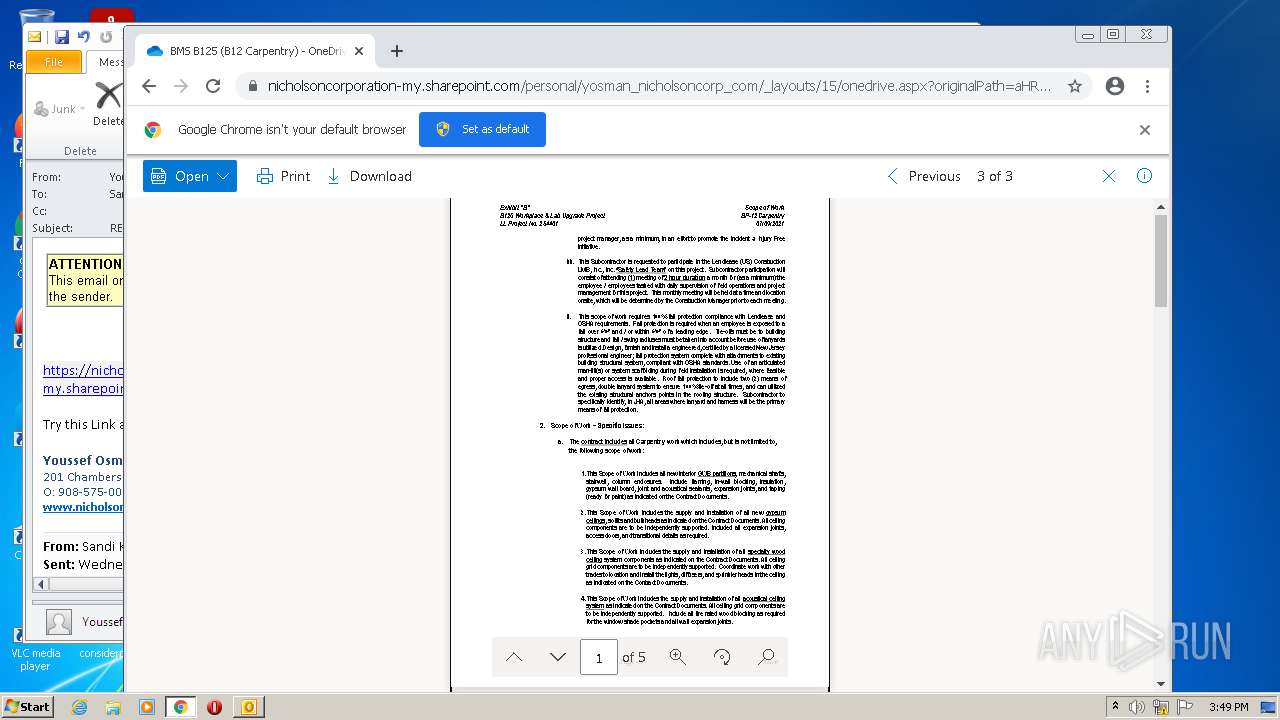Screen dimensions: 1280x720
Task: Open the File tab in Outlook
Action: click(54, 62)
